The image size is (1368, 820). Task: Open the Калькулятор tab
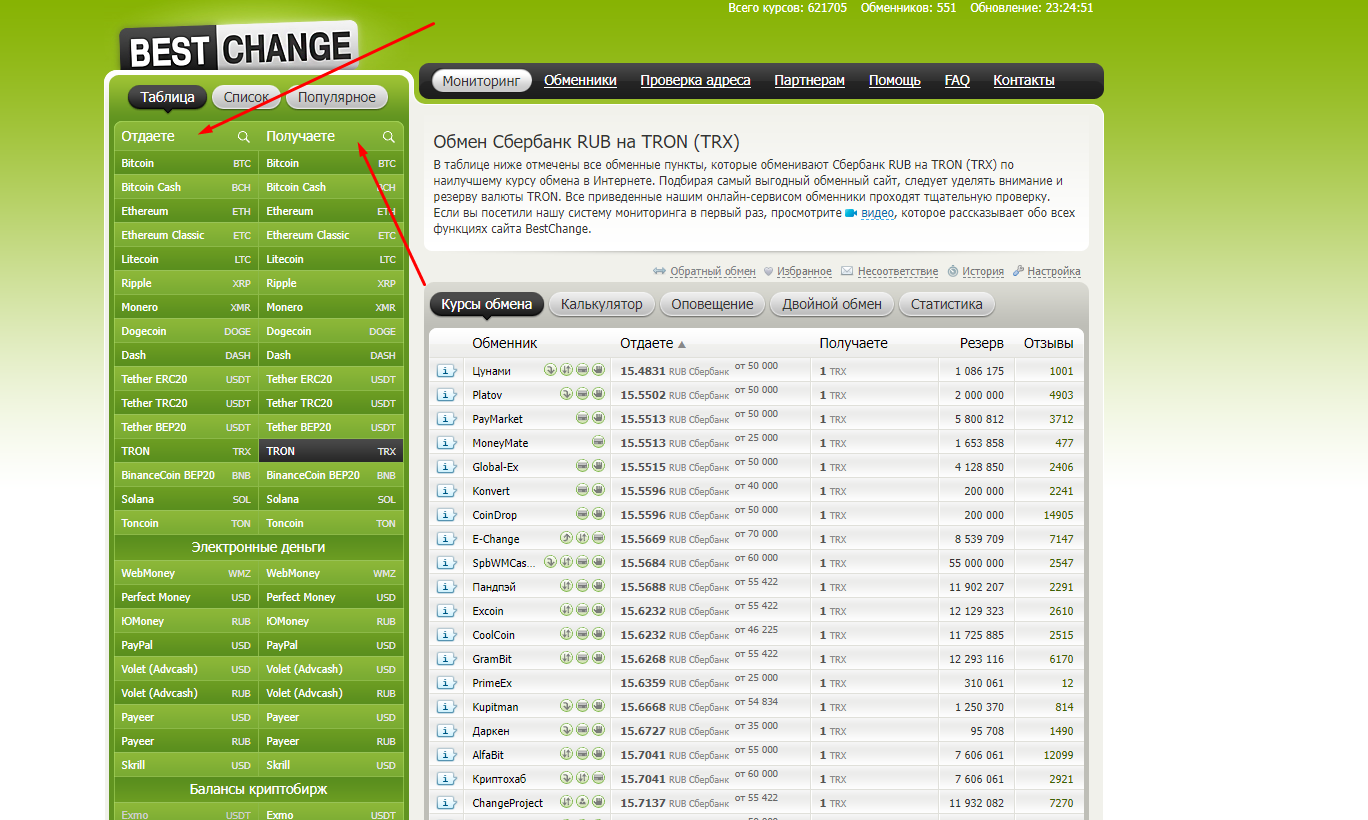(x=602, y=304)
